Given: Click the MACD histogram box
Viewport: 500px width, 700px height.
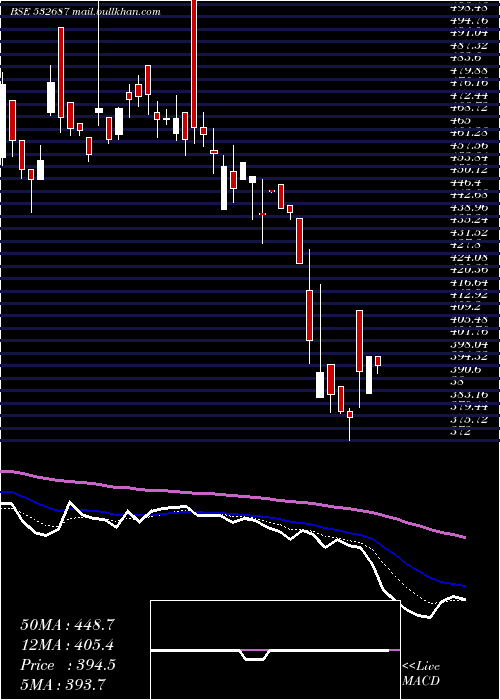Looking at the screenshot, I should coord(275,650).
